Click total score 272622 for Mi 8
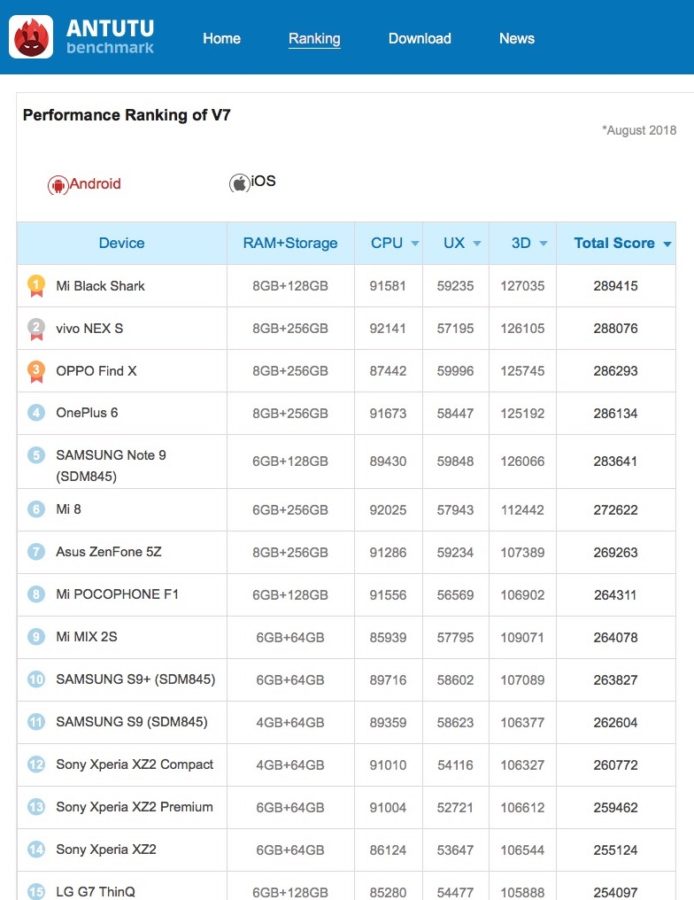Image resolution: width=694 pixels, height=900 pixels. pyautogui.click(x=615, y=510)
